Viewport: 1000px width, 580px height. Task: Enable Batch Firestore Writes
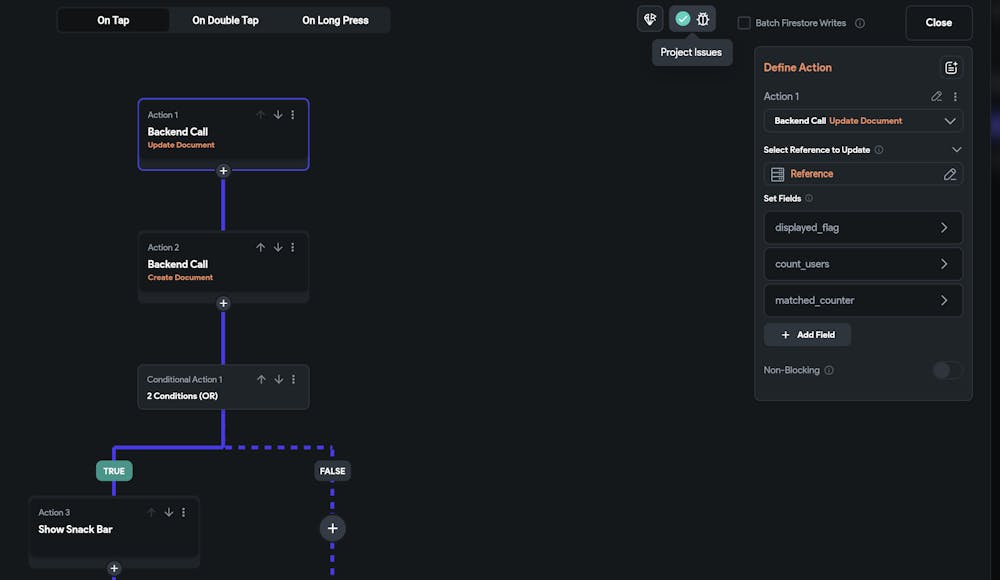click(x=742, y=22)
